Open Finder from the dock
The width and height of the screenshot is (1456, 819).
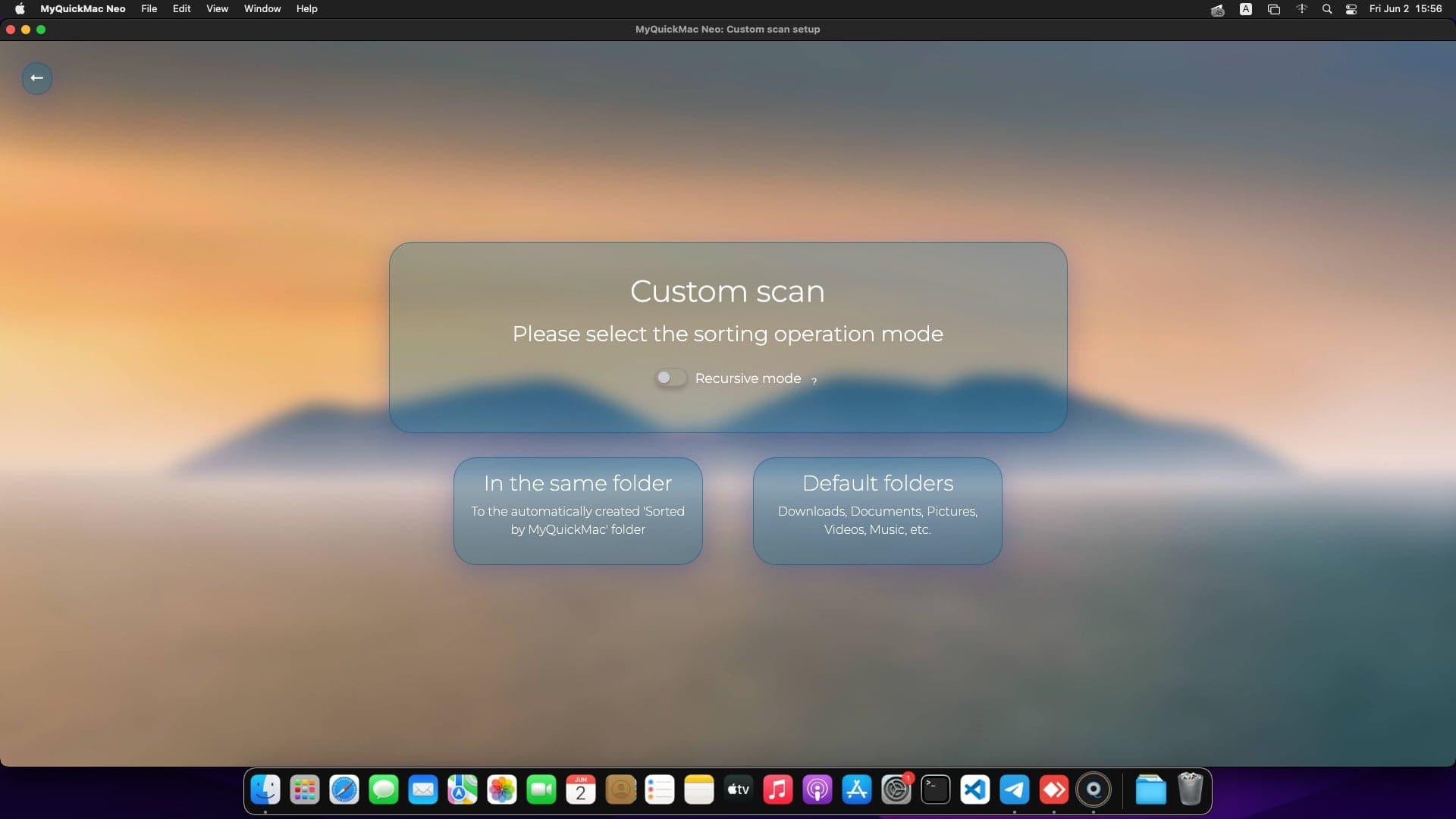click(265, 790)
